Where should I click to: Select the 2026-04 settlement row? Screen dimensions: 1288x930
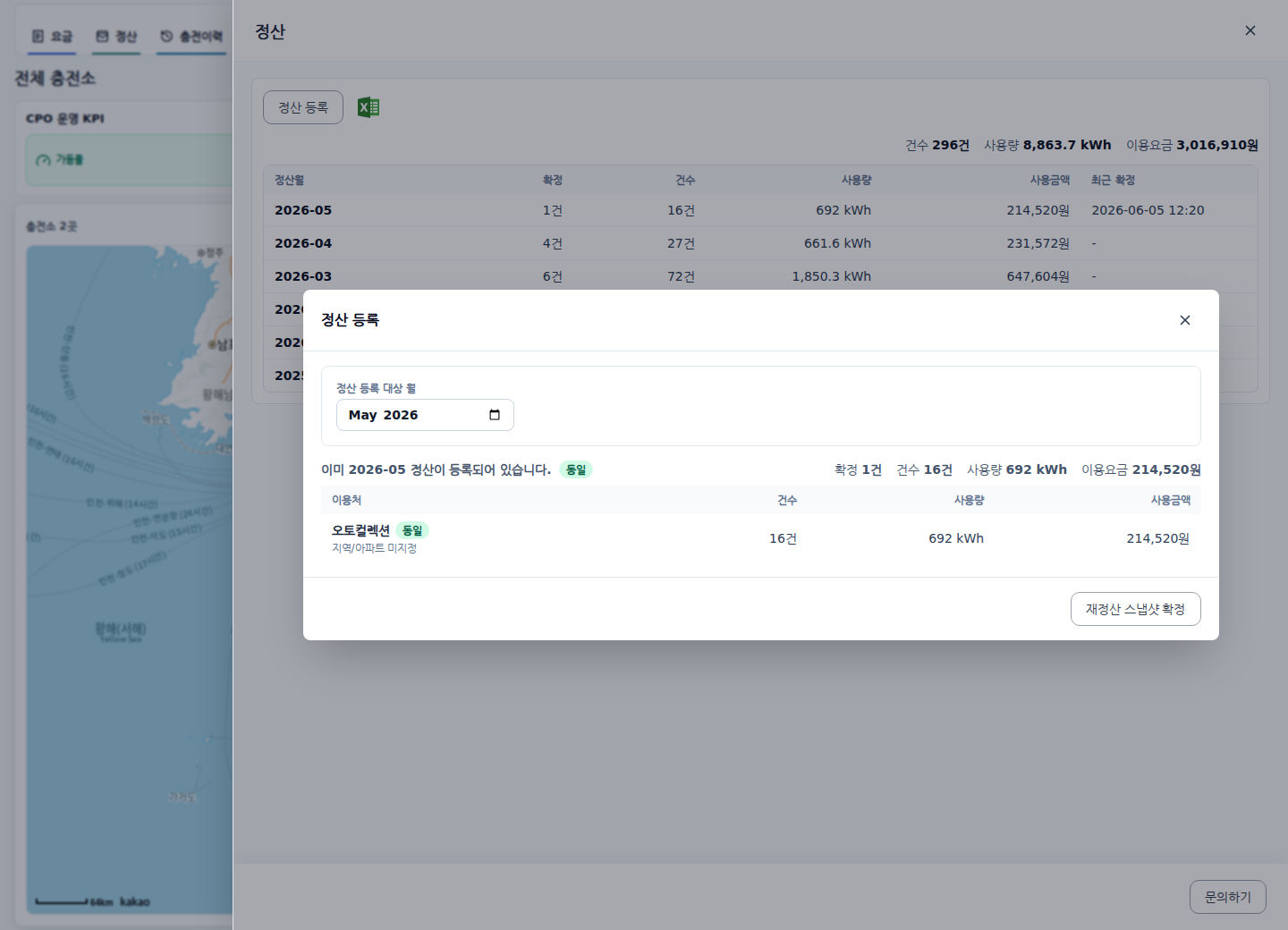pos(760,243)
